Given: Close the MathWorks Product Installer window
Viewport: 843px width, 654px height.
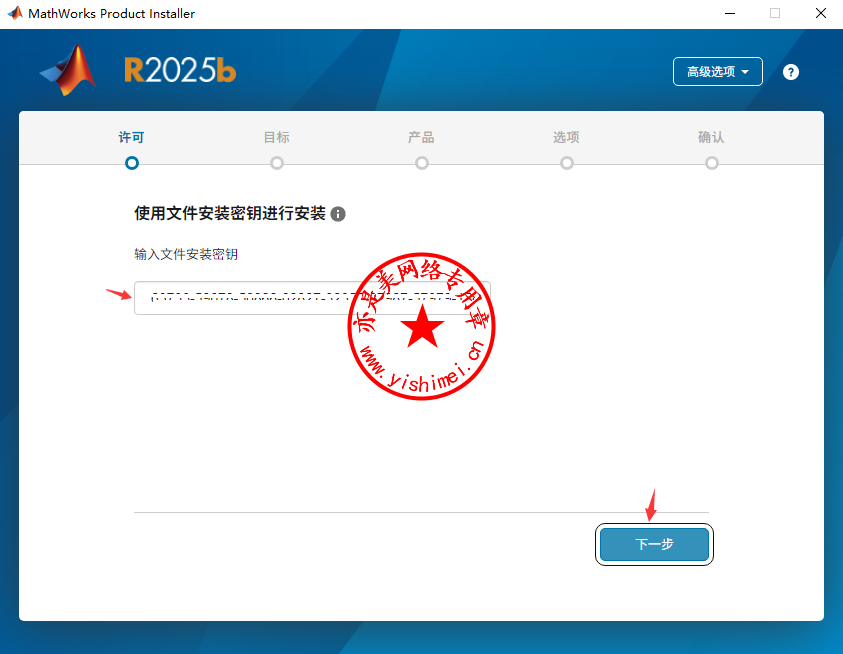Looking at the screenshot, I should [x=820, y=14].
